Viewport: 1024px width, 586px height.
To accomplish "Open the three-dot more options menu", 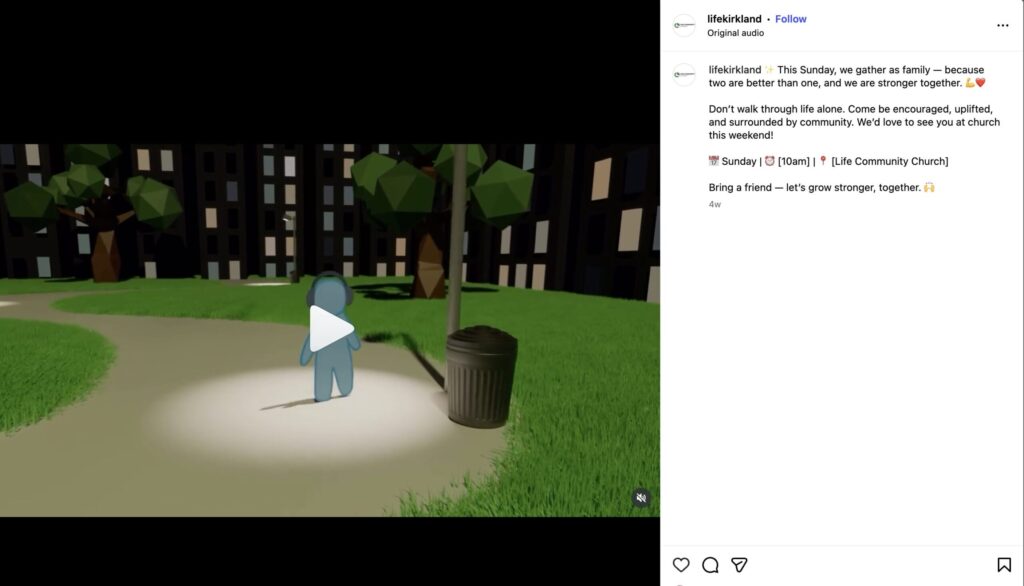I will pyautogui.click(x=1002, y=26).
